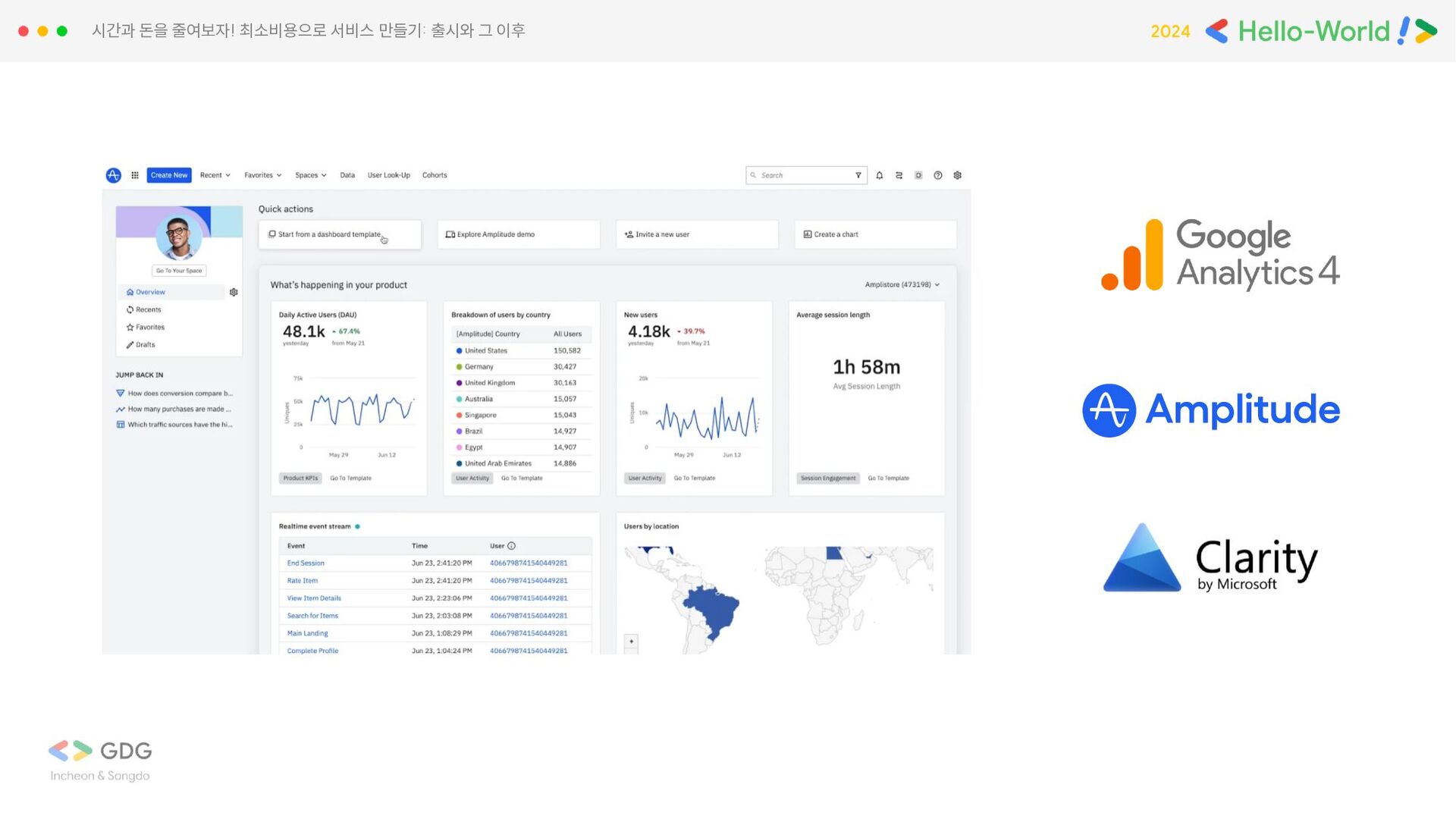Click the Amplitude brand logo on right

(1211, 410)
